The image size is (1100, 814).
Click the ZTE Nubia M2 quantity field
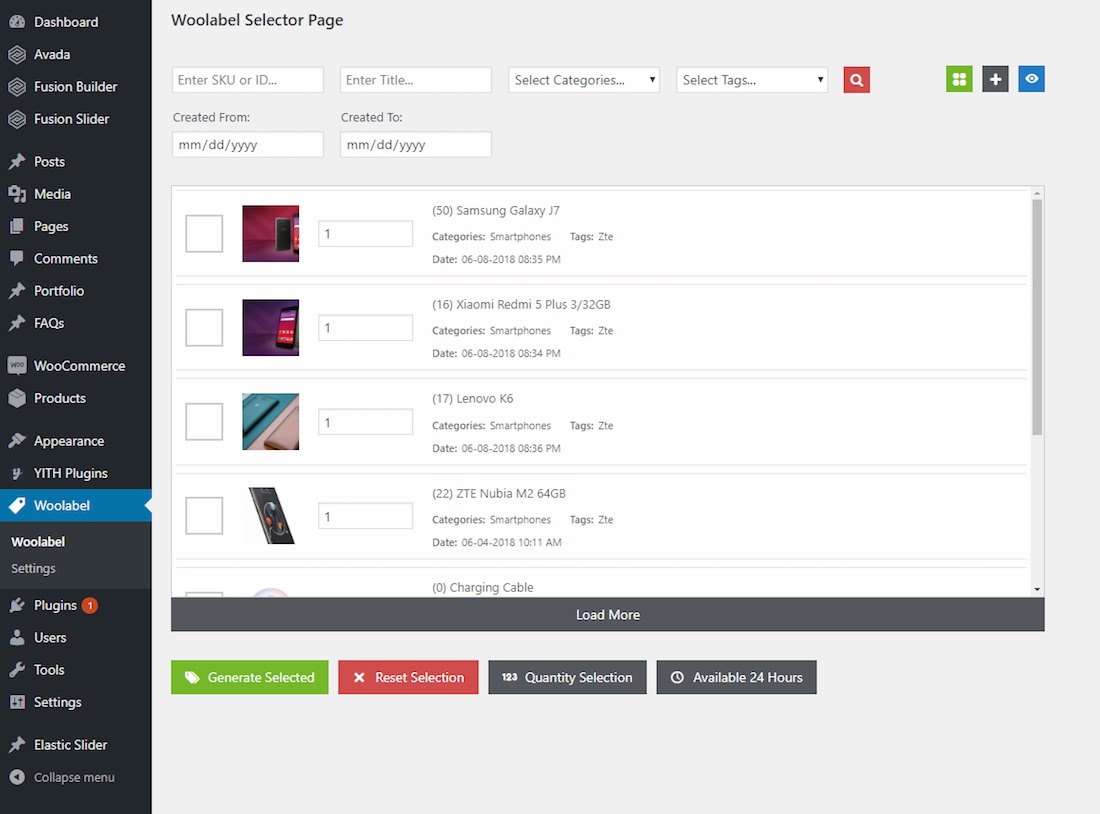click(x=365, y=516)
